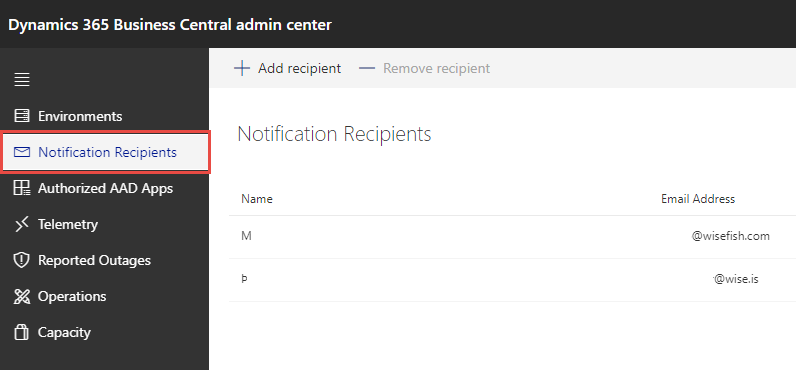Click the Notification Recipients envelope icon
This screenshot has width=796, height=370.
coord(22,152)
